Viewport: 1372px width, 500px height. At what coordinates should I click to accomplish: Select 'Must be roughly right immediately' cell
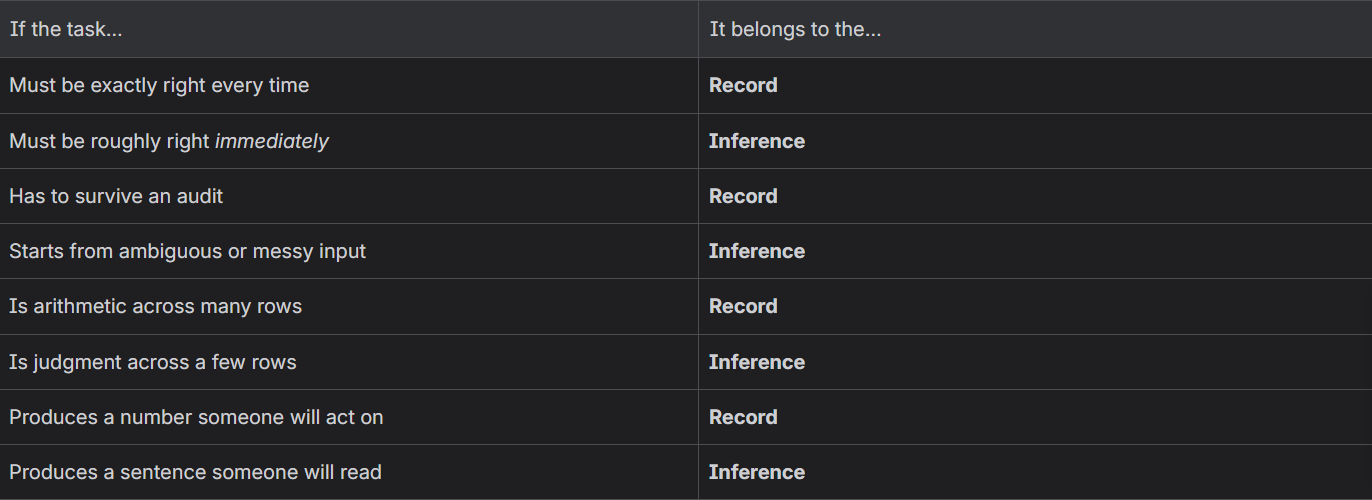click(x=349, y=141)
